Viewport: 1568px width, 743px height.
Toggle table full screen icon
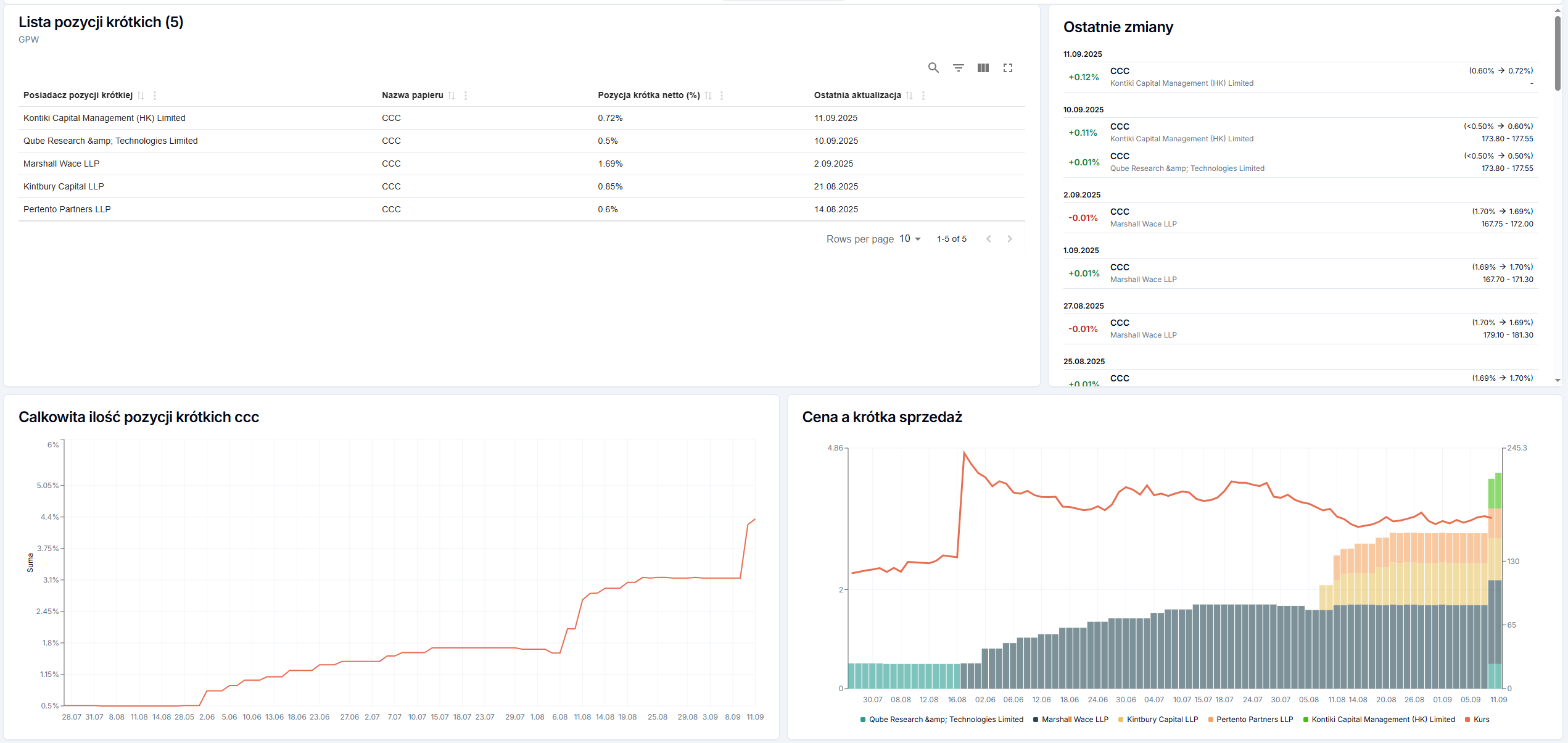click(x=1007, y=68)
